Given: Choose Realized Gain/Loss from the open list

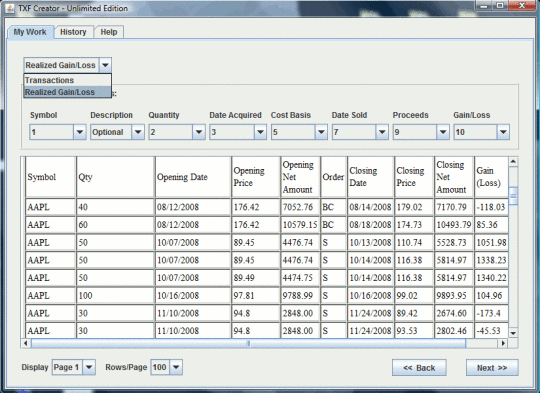Looking at the screenshot, I should (68, 92).
